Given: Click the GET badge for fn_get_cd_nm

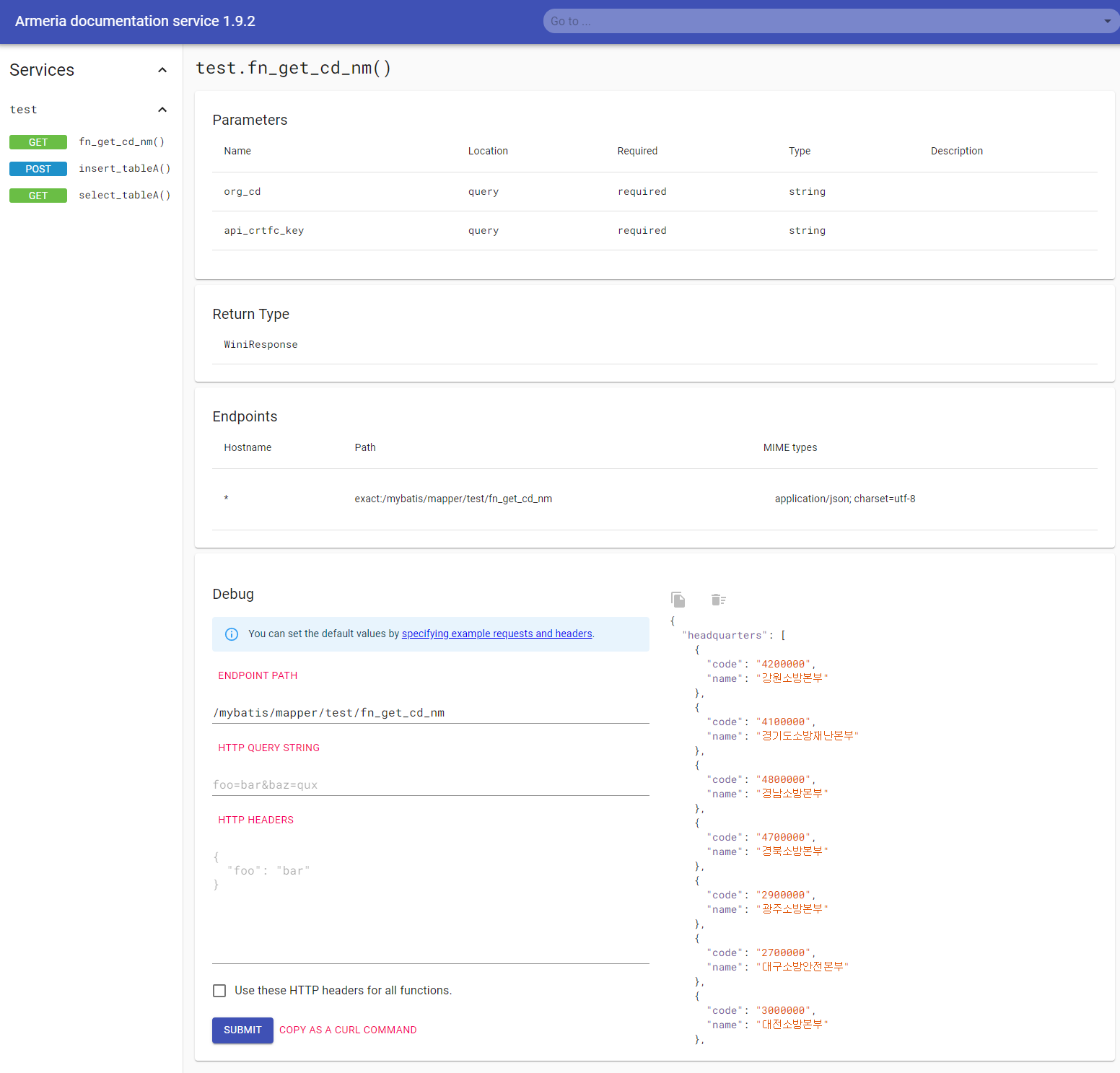Looking at the screenshot, I should [38, 142].
